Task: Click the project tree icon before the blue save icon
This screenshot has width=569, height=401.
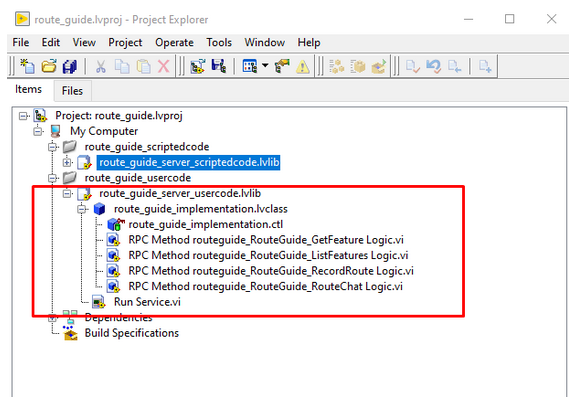Action: point(198,66)
